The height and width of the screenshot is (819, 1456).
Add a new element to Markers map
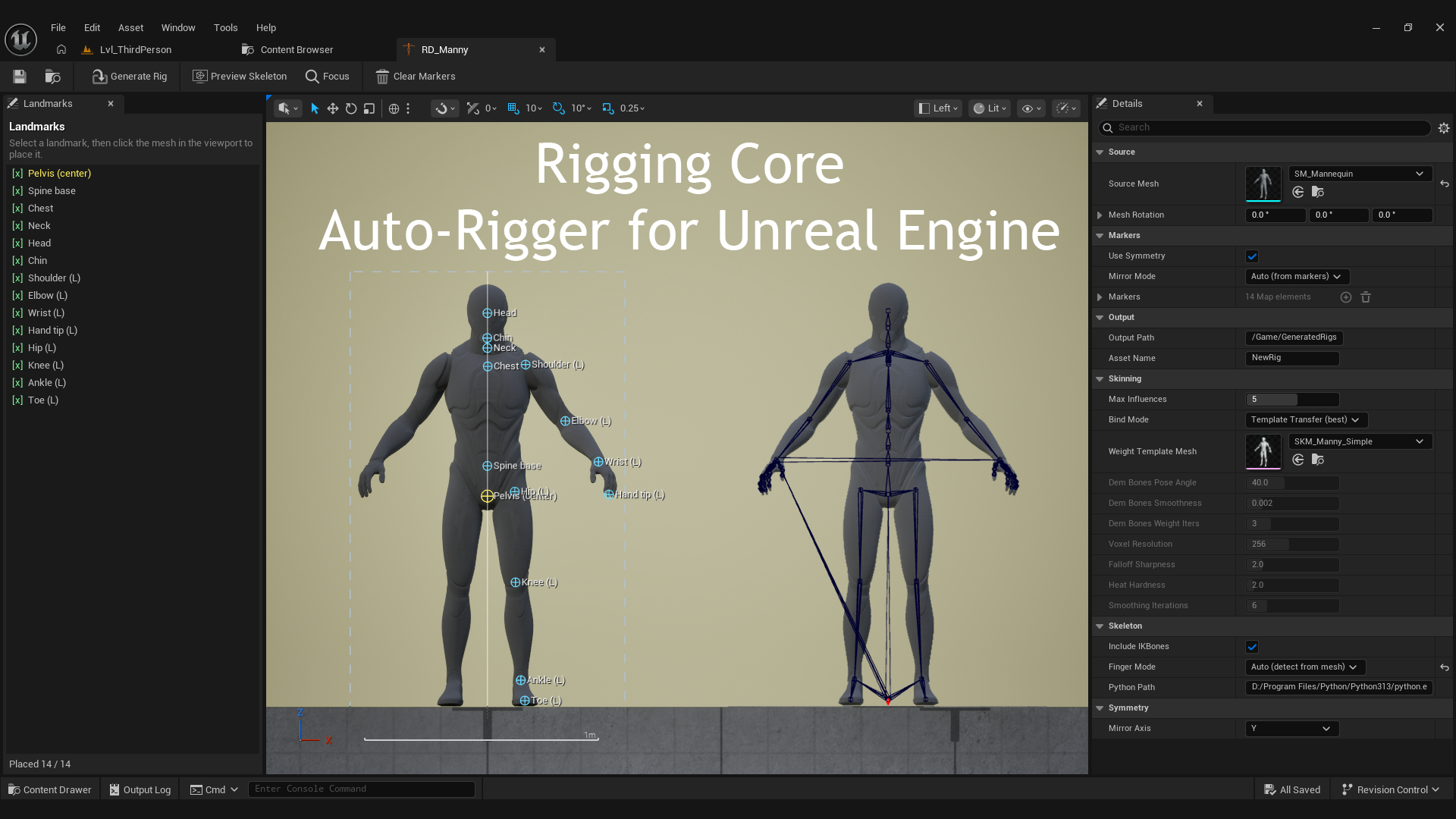click(x=1346, y=297)
